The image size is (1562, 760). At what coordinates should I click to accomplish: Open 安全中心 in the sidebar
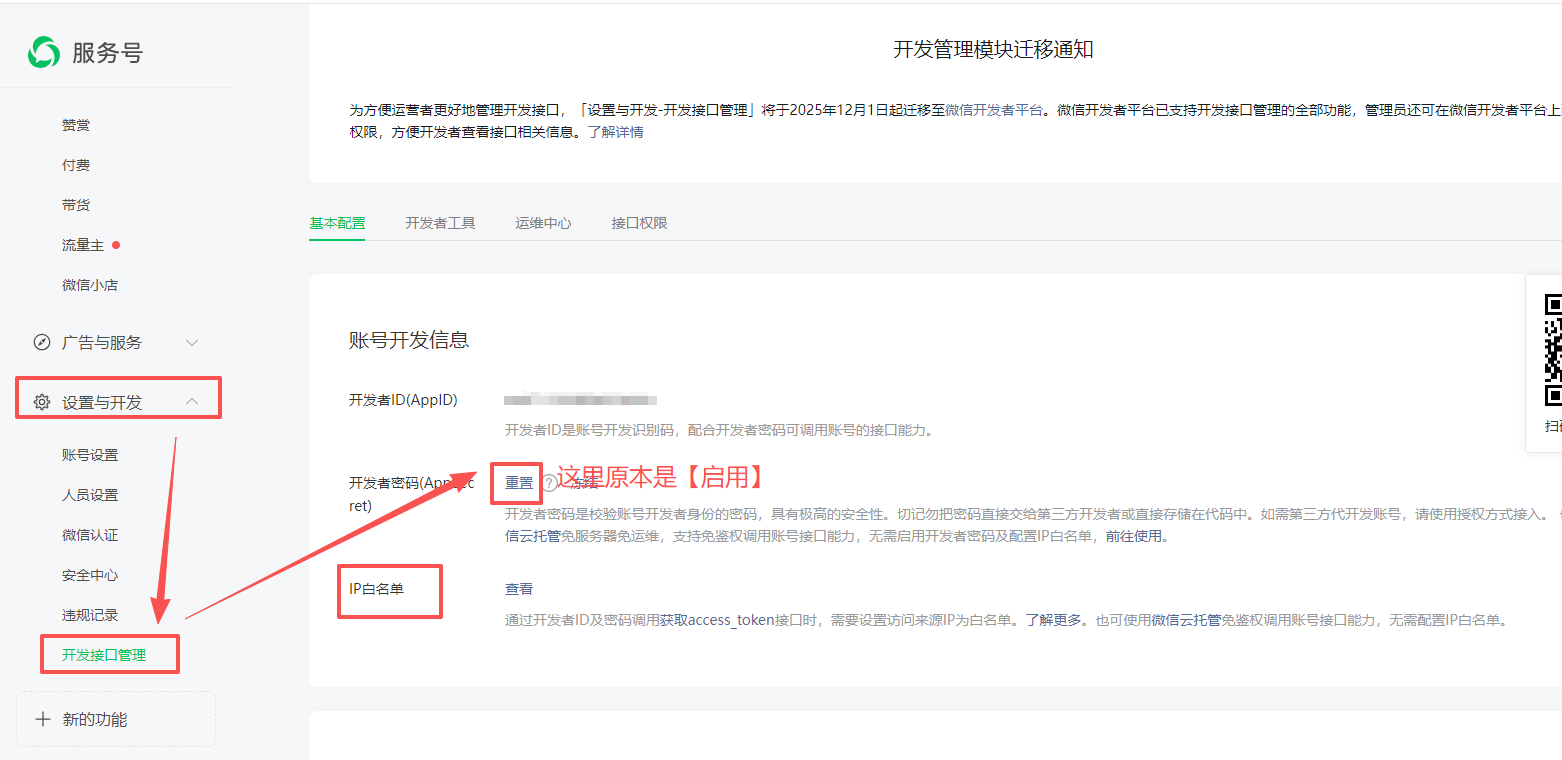tap(90, 575)
